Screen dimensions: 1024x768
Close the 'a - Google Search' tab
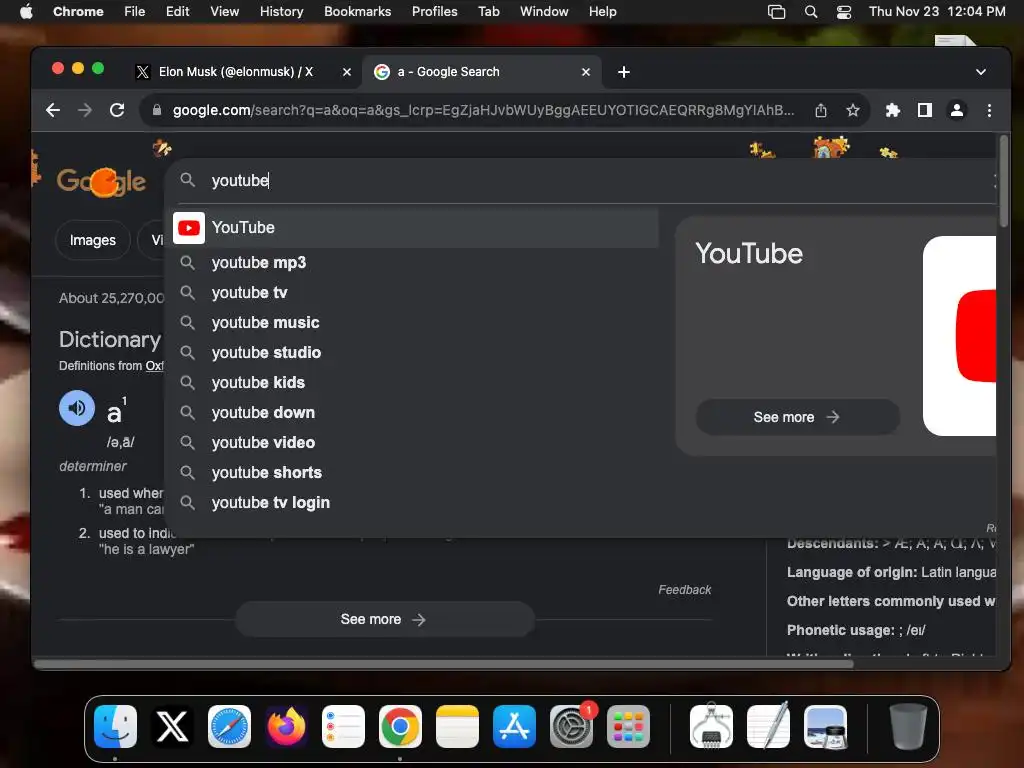586,72
